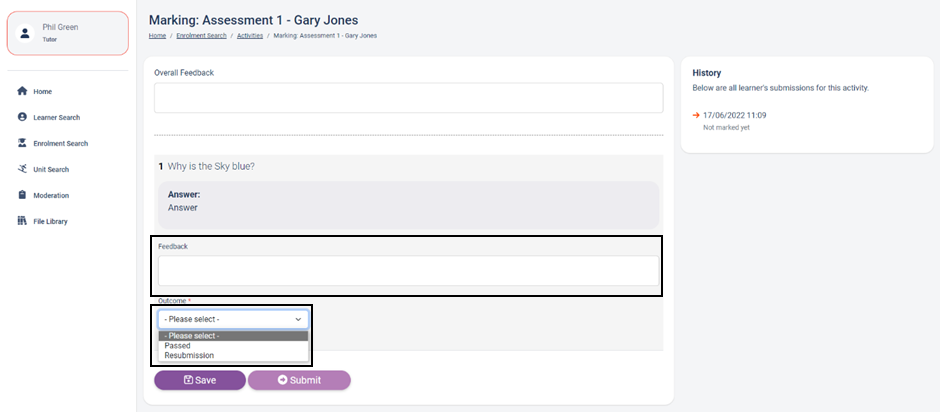Click the Enrolment Search icon
940x412 pixels.
(22, 143)
